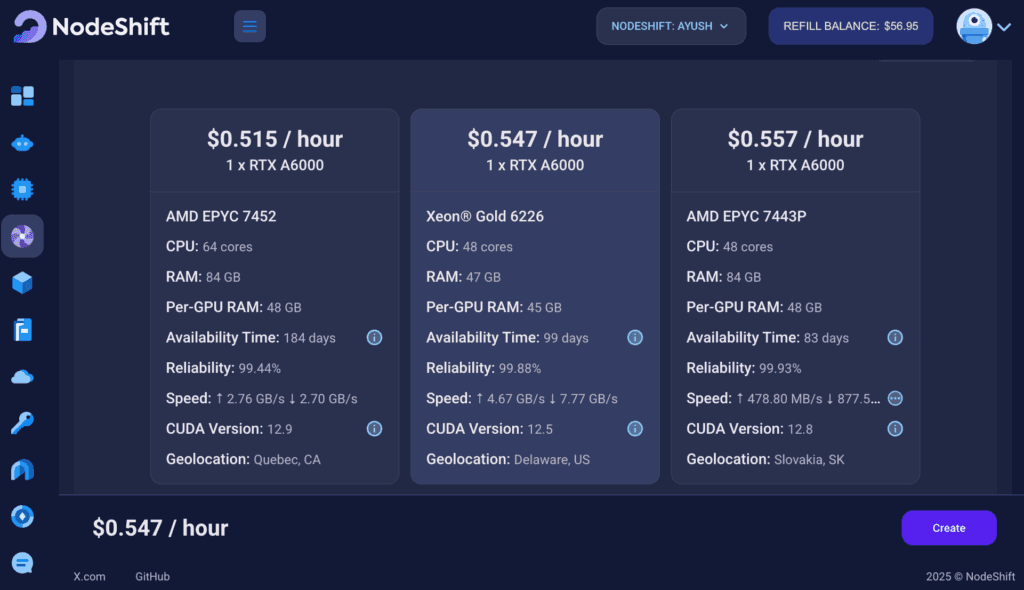The width and height of the screenshot is (1024, 590).
Task: Click Speed 2.76 GB/s upload text
Action: 250,399
